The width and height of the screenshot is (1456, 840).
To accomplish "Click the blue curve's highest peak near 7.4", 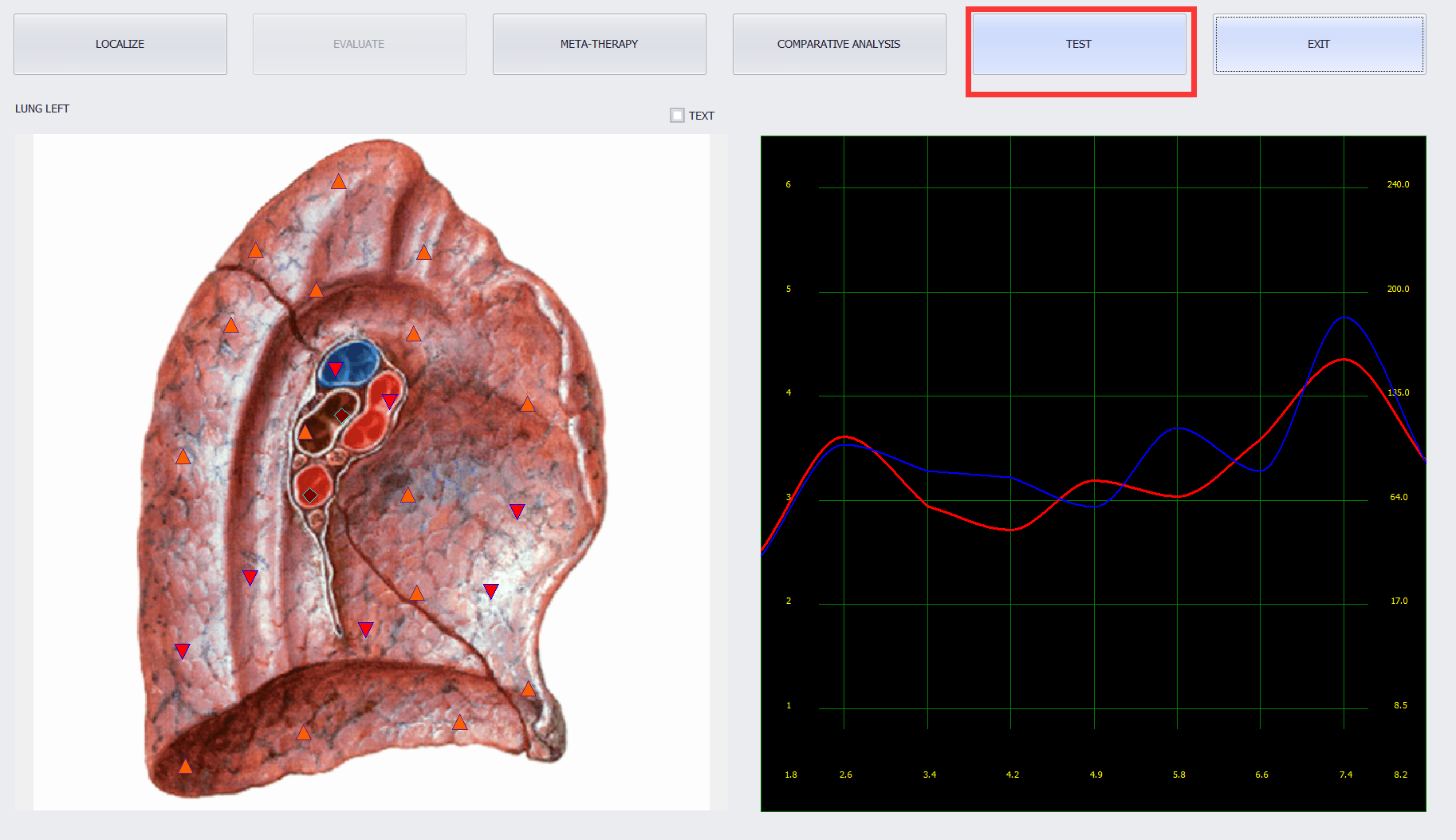I will (1344, 317).
